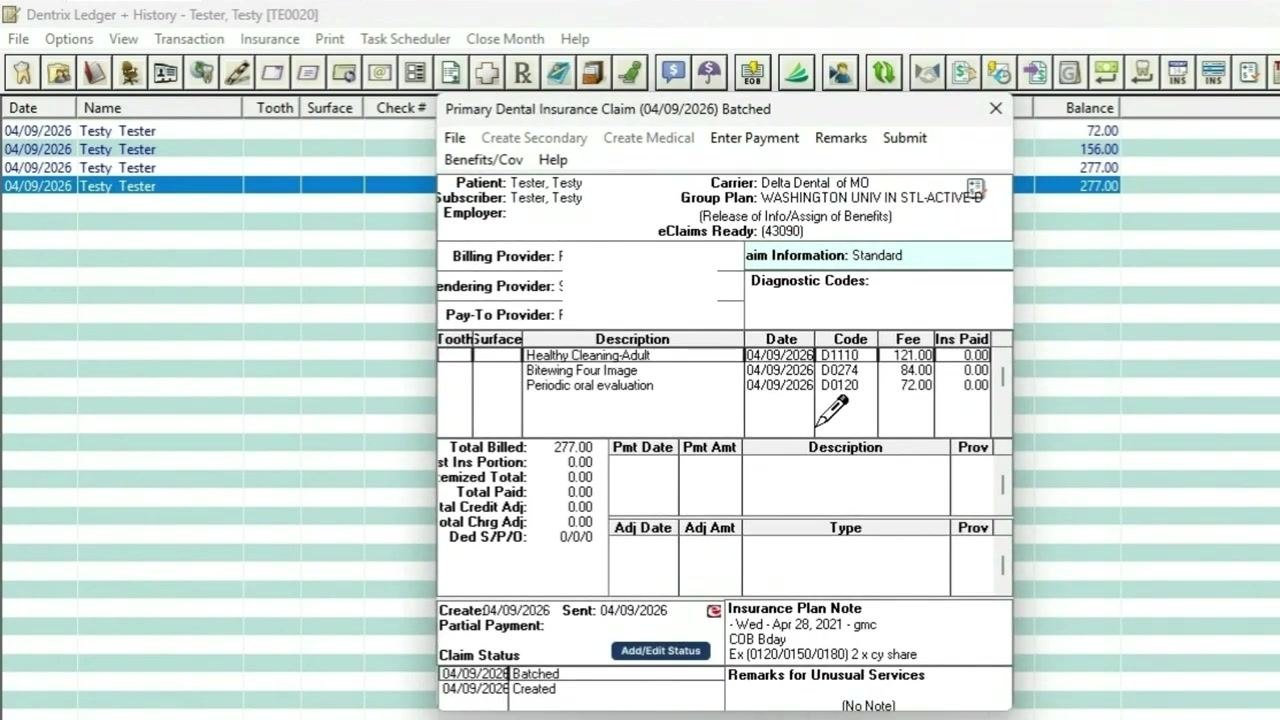The image size is (1280, 720).
Task: Click the email @ envelope toolbar icon
Action: click(379, 73)
